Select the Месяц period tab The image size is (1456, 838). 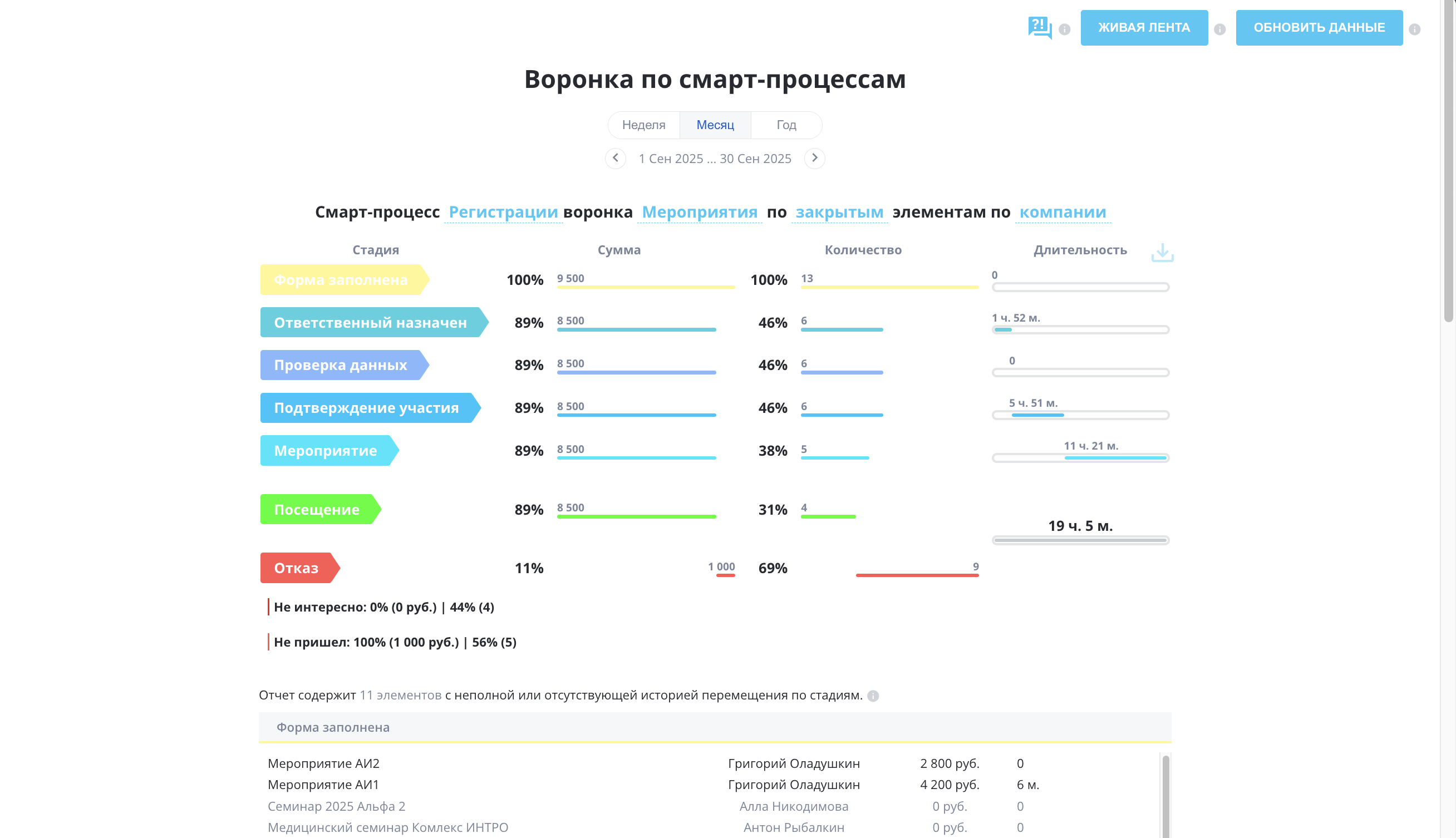pos(715,125)
